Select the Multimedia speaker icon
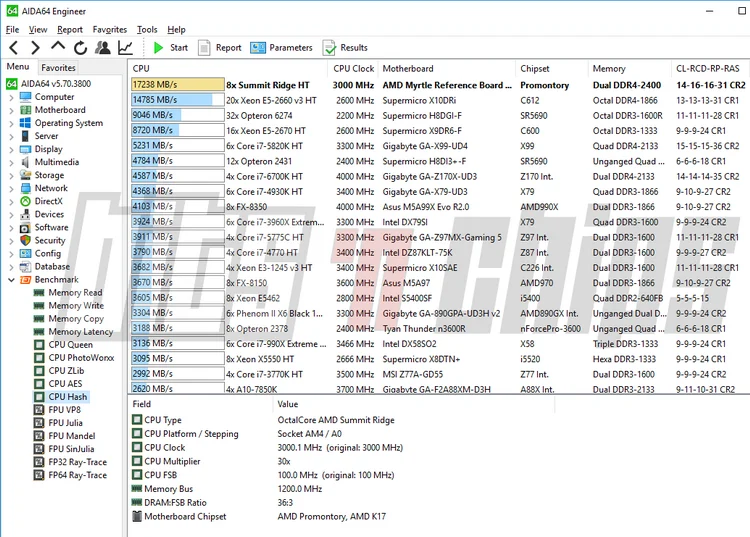This screenshot has height=537, width=750. 25,162
